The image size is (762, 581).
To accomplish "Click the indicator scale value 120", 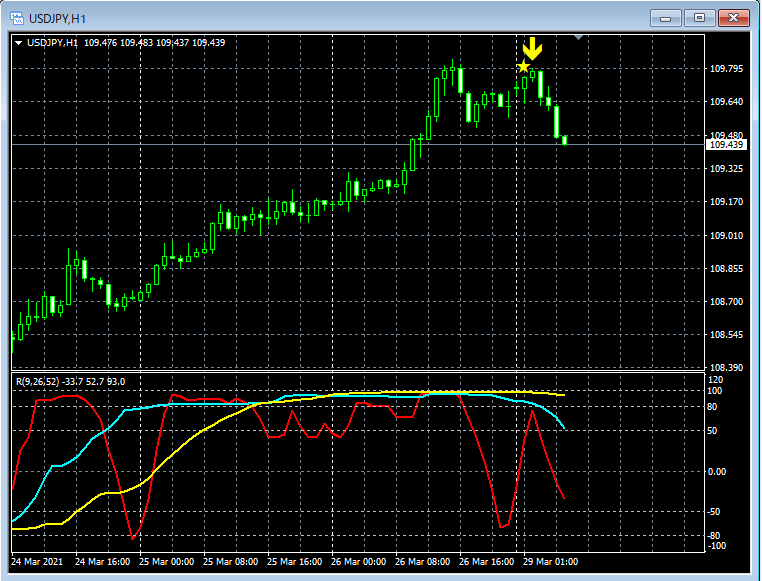I will 716,380.
